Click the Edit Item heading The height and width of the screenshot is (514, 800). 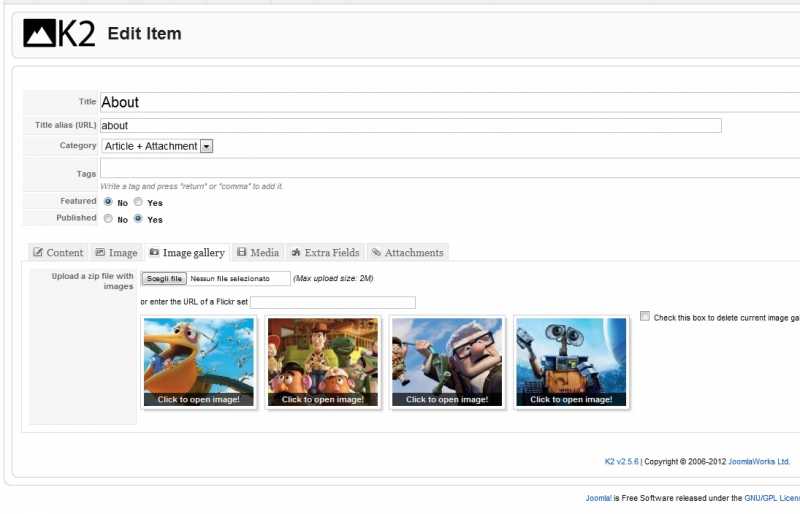click(x=144, y=34)
